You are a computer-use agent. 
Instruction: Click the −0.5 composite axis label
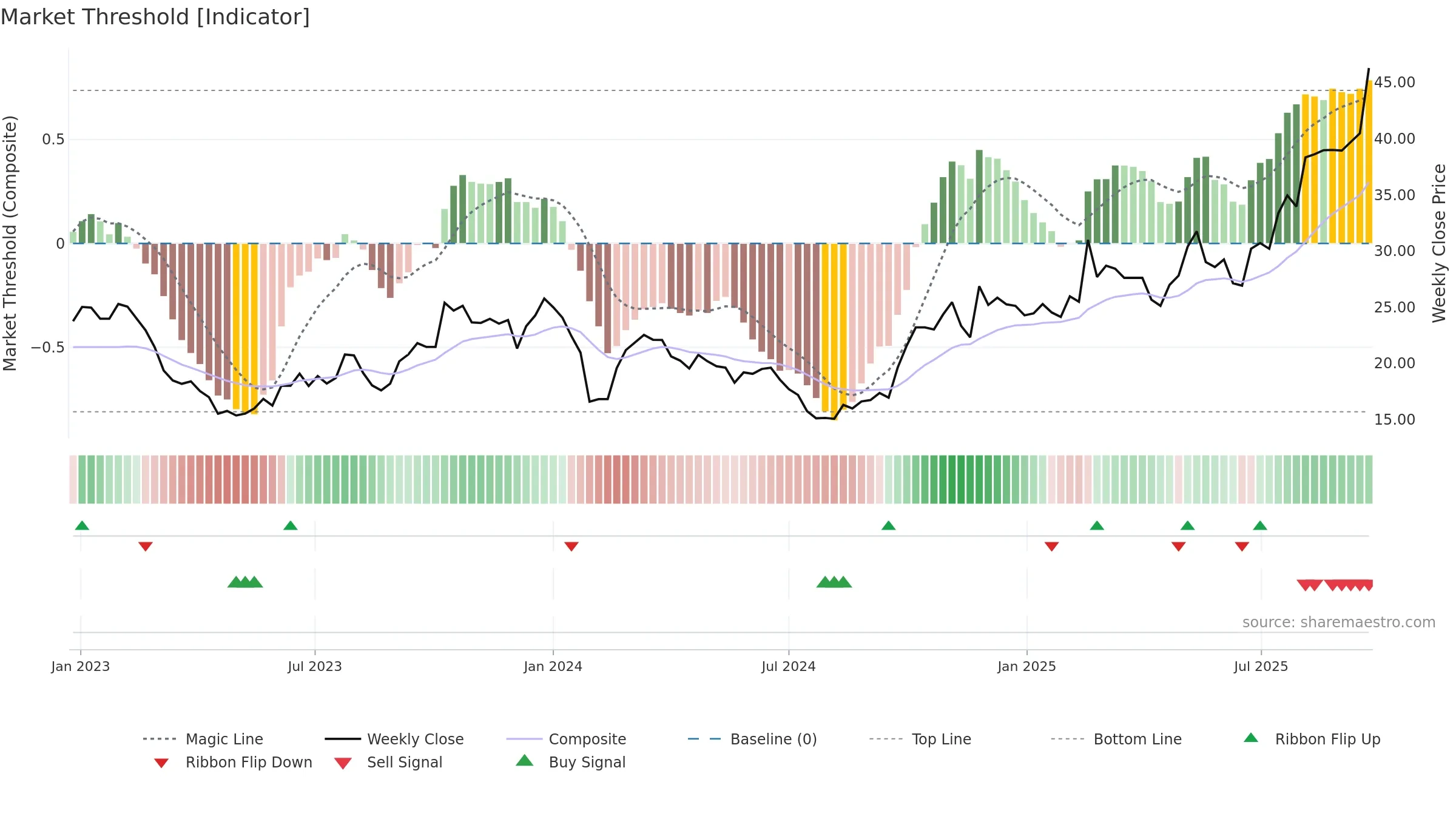tap(48, 348)
